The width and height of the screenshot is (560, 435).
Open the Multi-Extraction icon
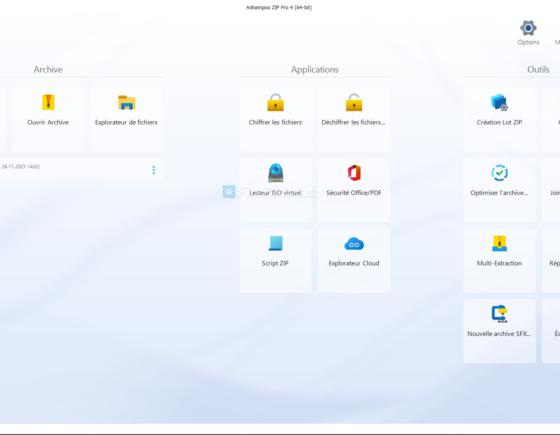499,243
